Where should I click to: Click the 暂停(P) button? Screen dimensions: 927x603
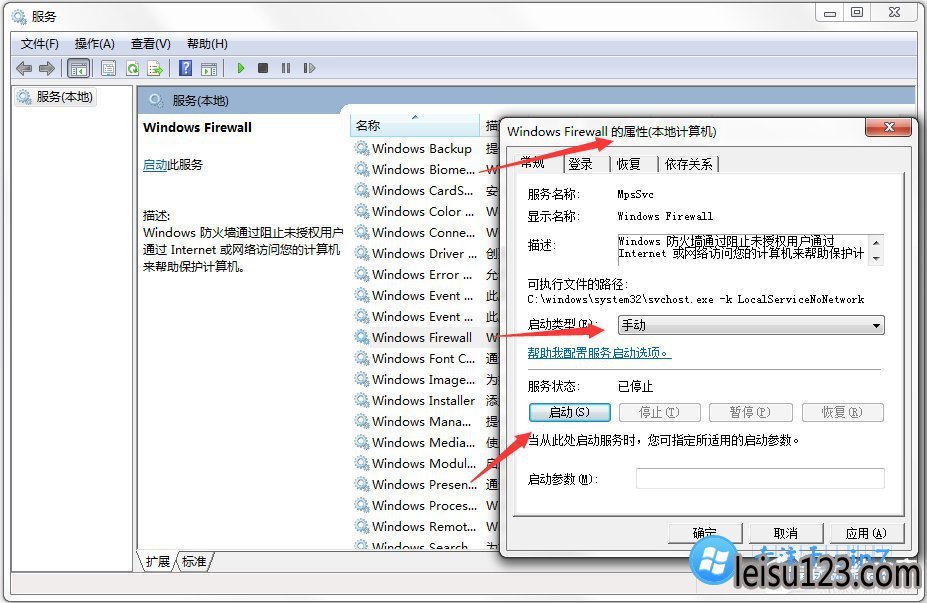click(750, 412)
